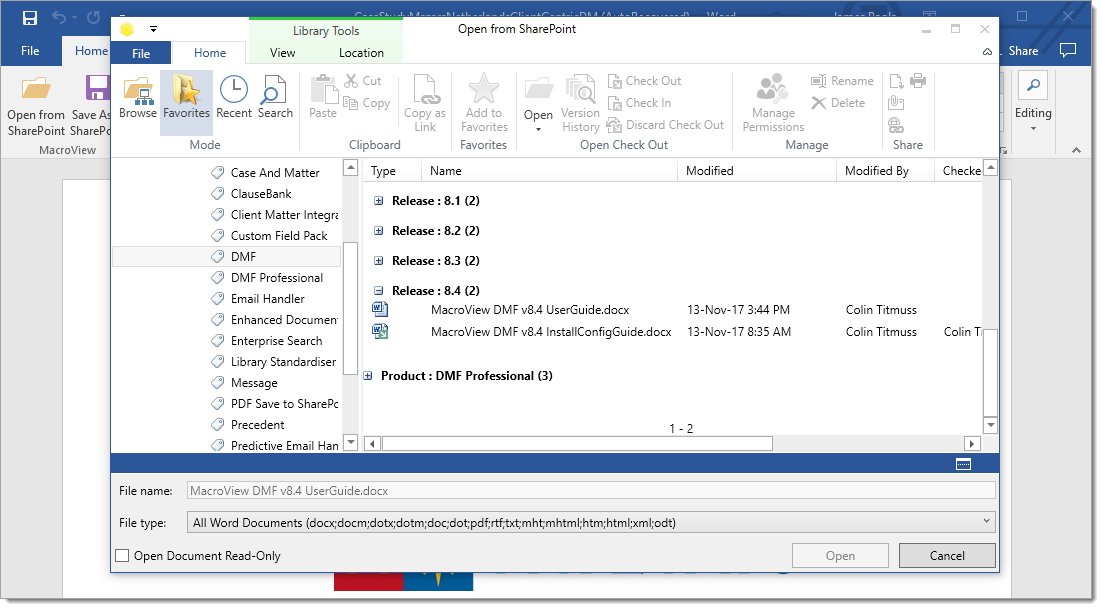The image size is (1102, 609).
Task: Click the paperclip attachment icon in Share group
Action: point(896,103)
